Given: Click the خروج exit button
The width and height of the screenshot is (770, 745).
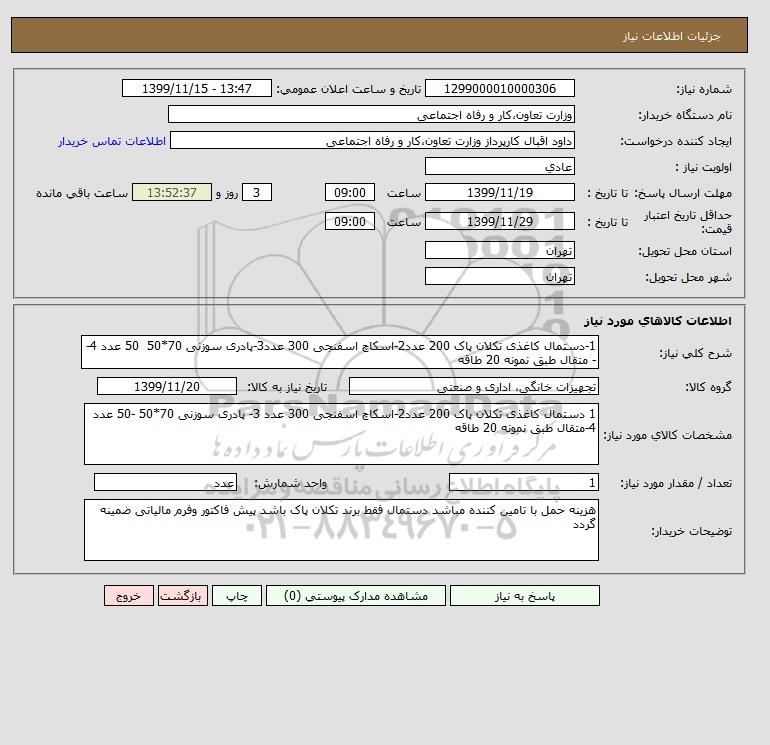Looking at the screenshot, I should click(x=129, y=596).
